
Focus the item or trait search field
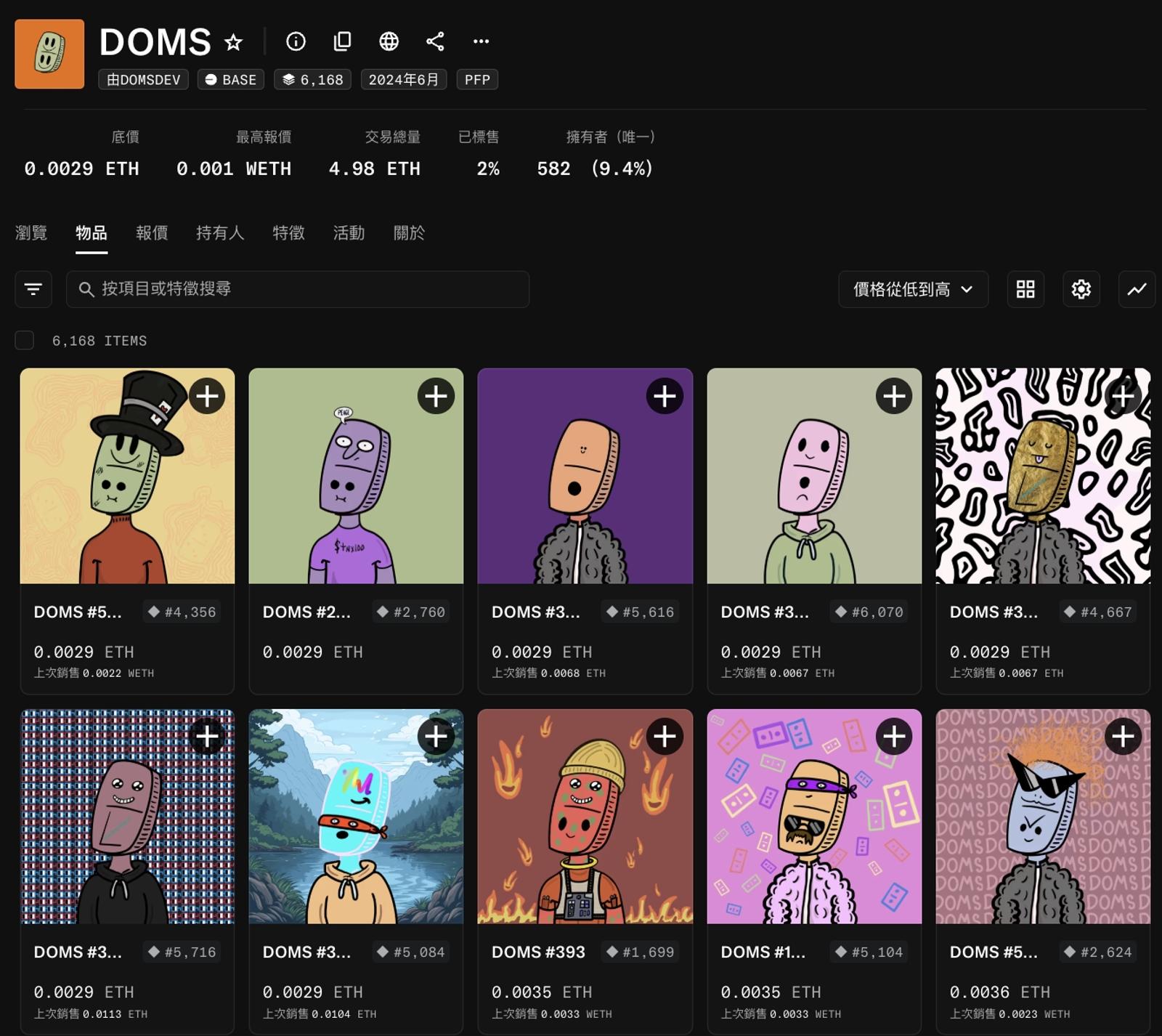tap(298, 289)
